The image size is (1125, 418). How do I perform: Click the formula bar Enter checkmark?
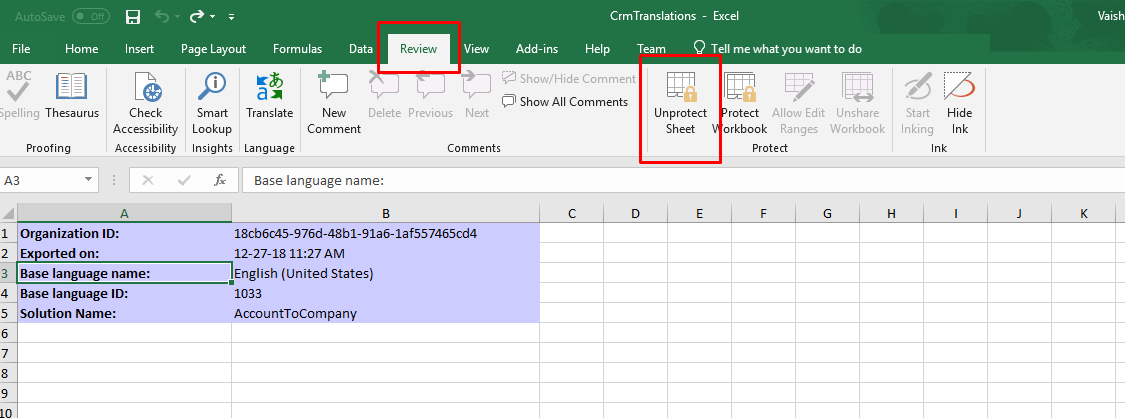tap(184, 181)
